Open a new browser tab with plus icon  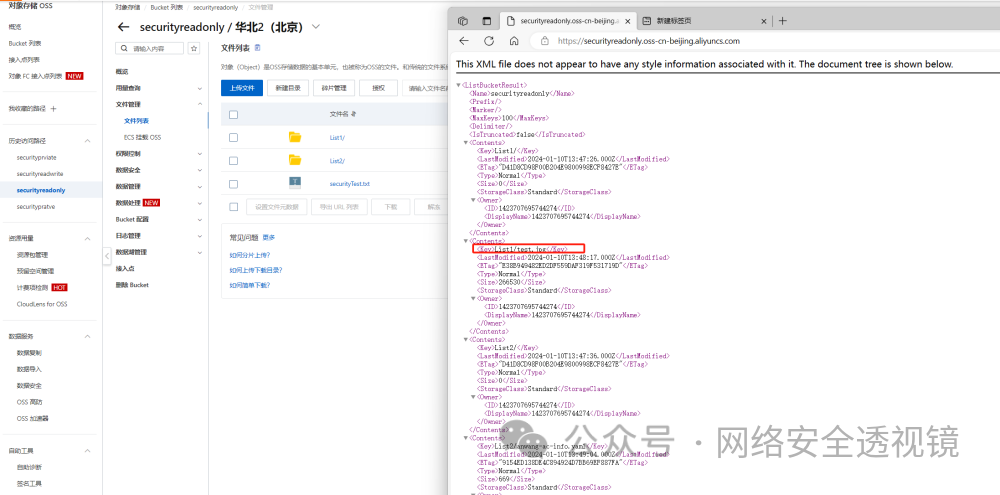[x=783, y=20]
